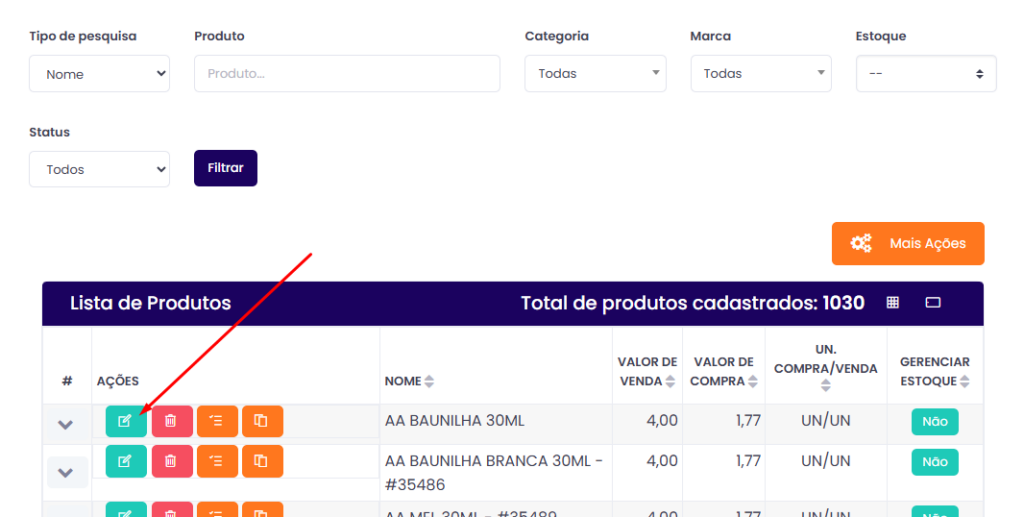Open the Categoria dropdown
Screen dimensions: 1024x517
(x=595, y=73)
